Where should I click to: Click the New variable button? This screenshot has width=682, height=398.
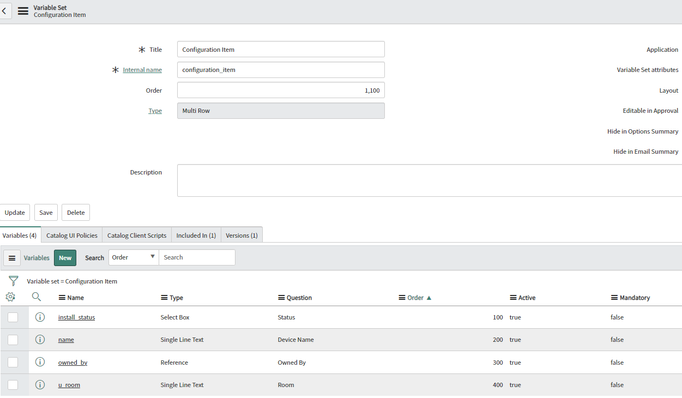pos(65,258)
